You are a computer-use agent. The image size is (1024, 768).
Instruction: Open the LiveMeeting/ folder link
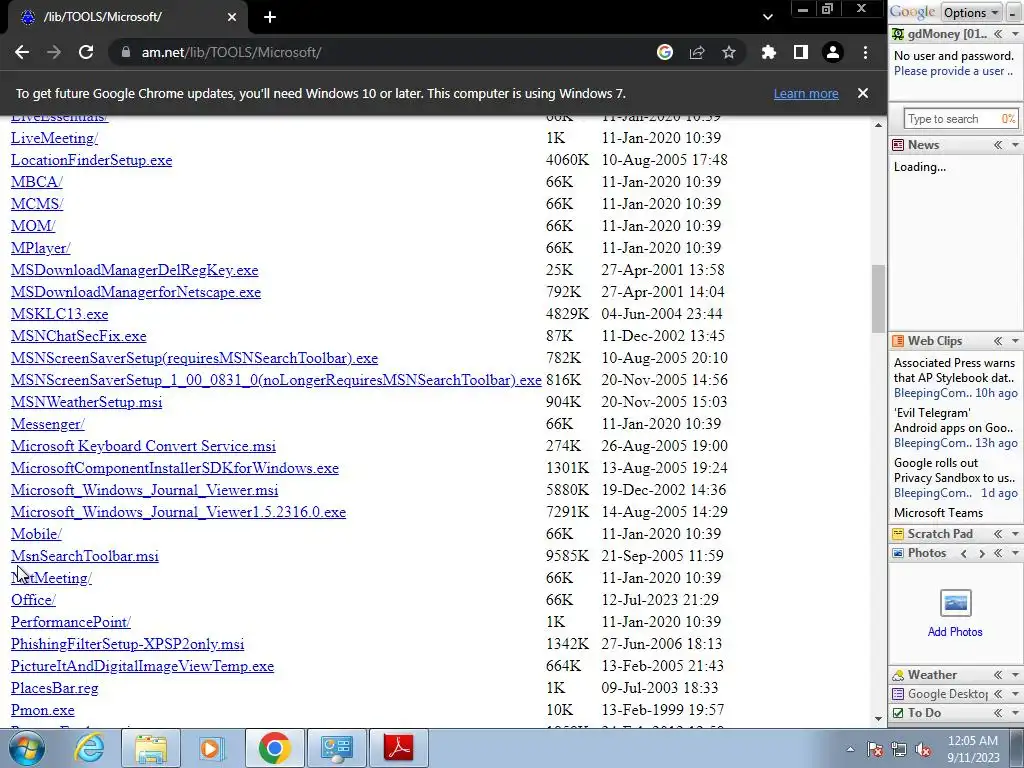[54, 138]
